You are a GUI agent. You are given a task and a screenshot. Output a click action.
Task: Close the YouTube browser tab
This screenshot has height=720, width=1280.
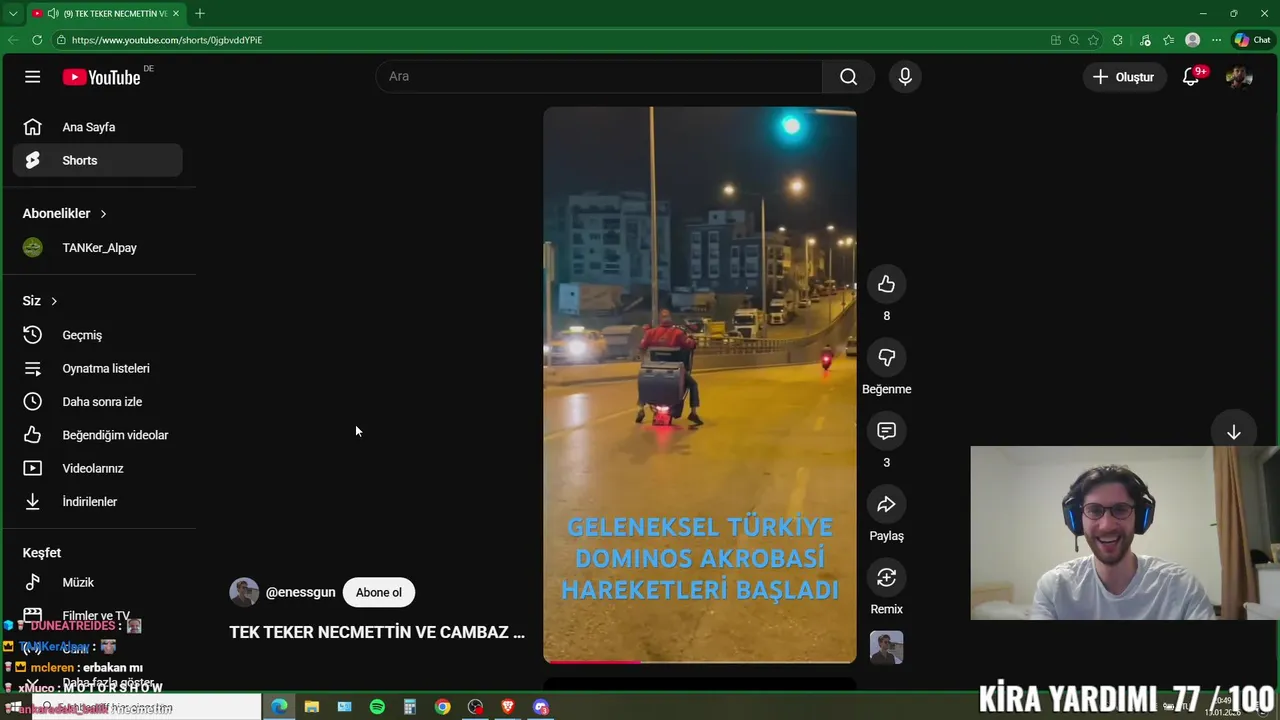pyautogui.click(x=176, y=13)
